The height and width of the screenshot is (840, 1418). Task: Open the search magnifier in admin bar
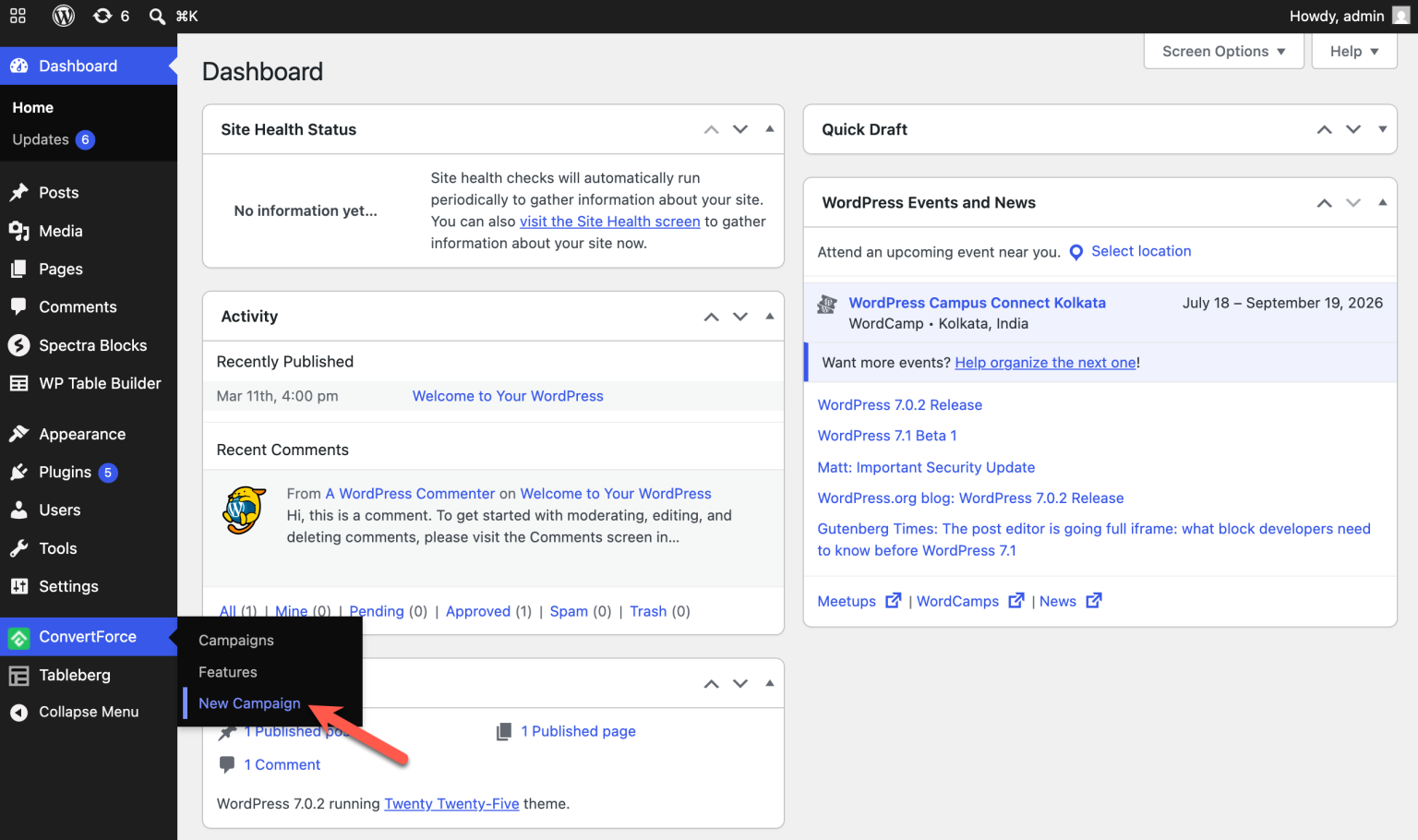pos(157,16)
